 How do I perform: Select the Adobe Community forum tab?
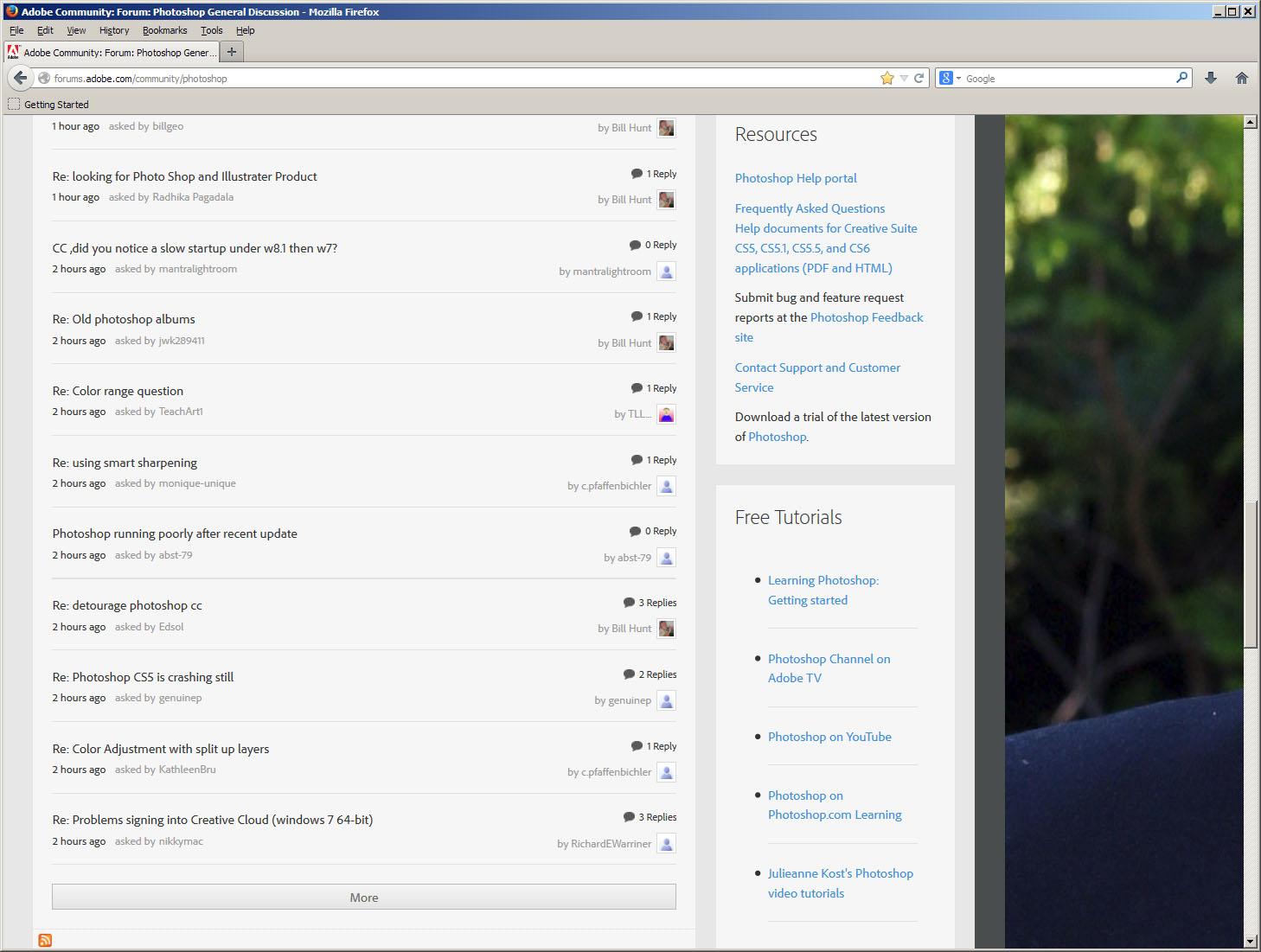point(112,52)
